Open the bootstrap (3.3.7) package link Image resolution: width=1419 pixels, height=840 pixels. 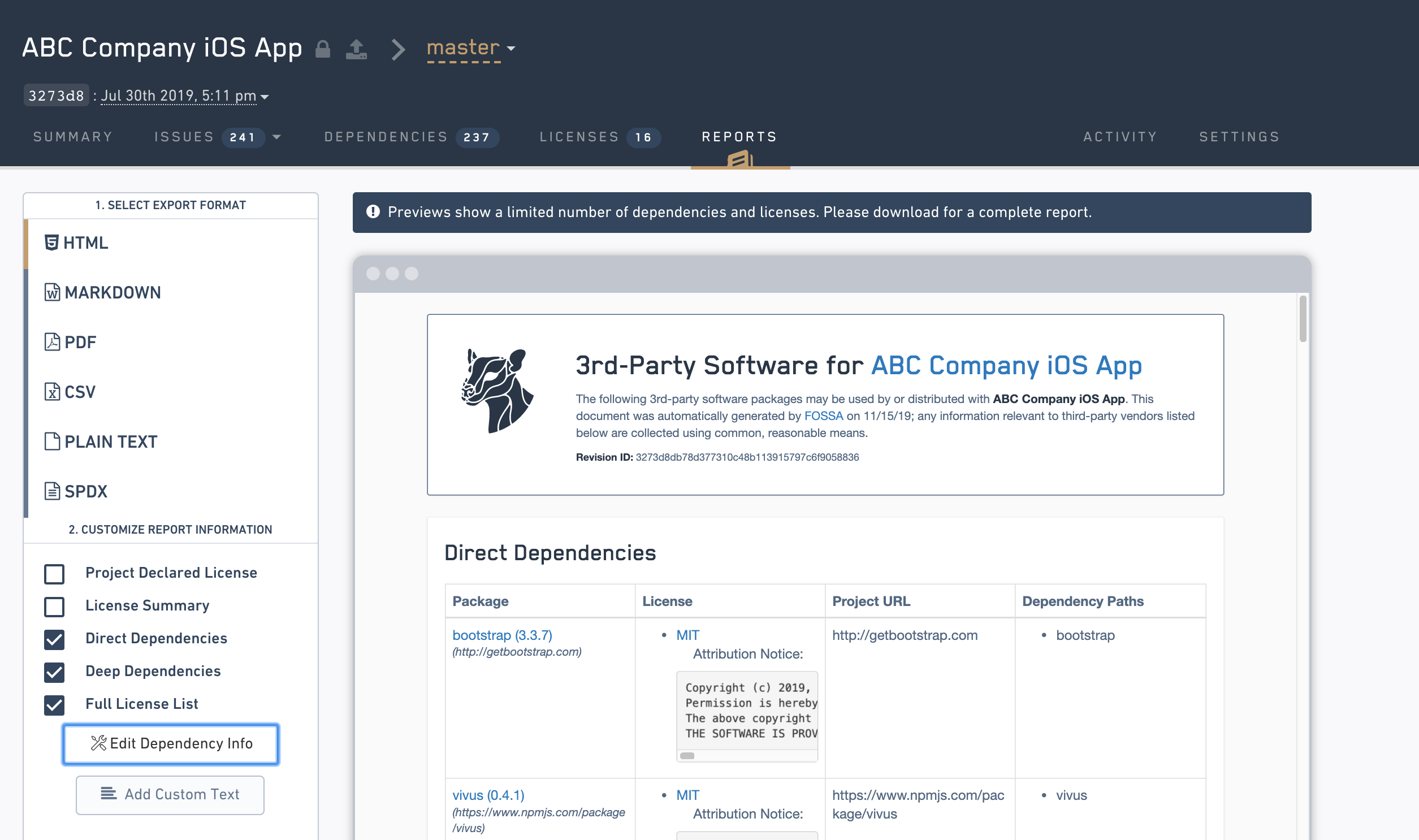[501, 635]
